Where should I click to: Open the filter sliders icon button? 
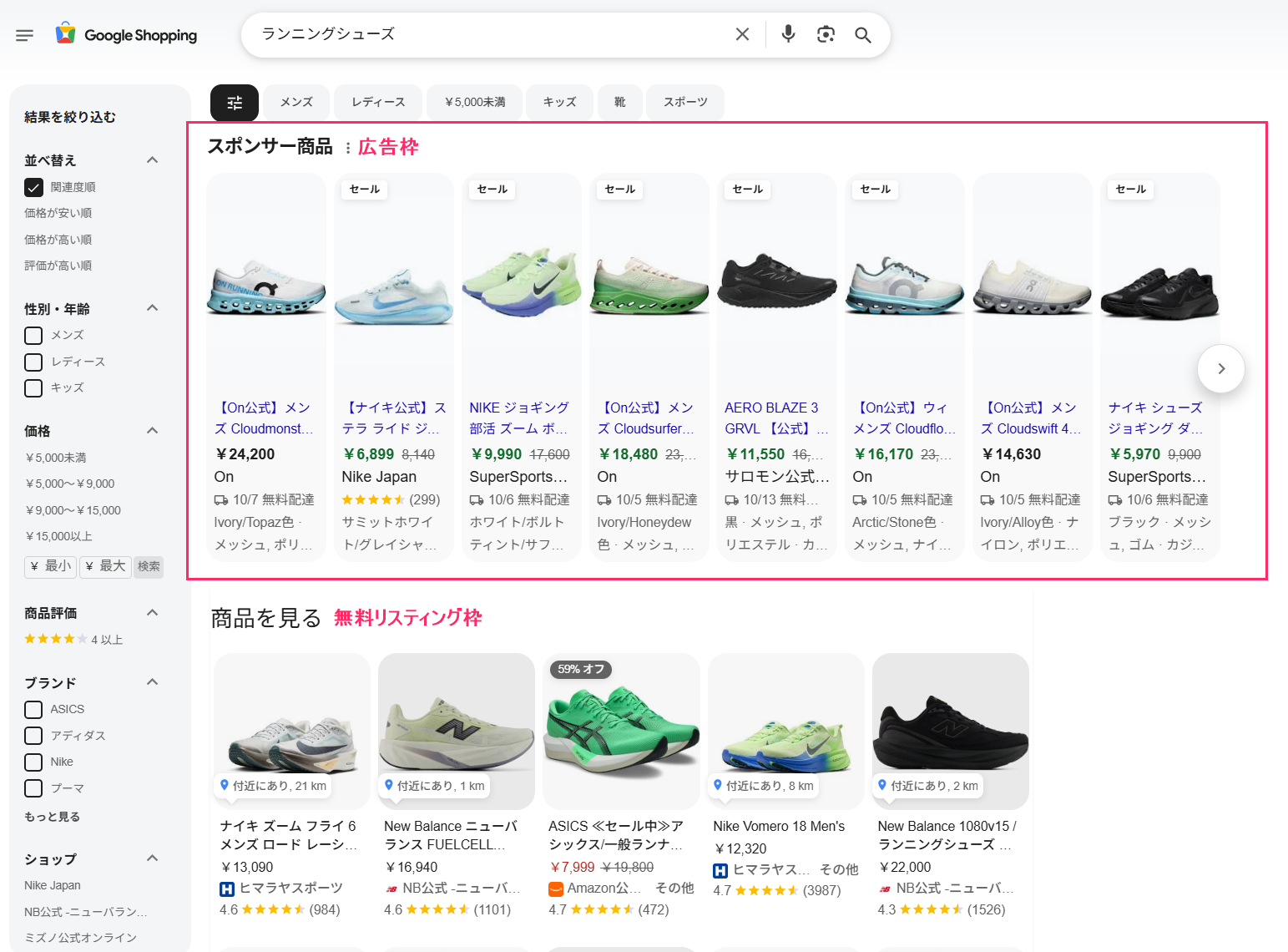(x=235, y=103)
